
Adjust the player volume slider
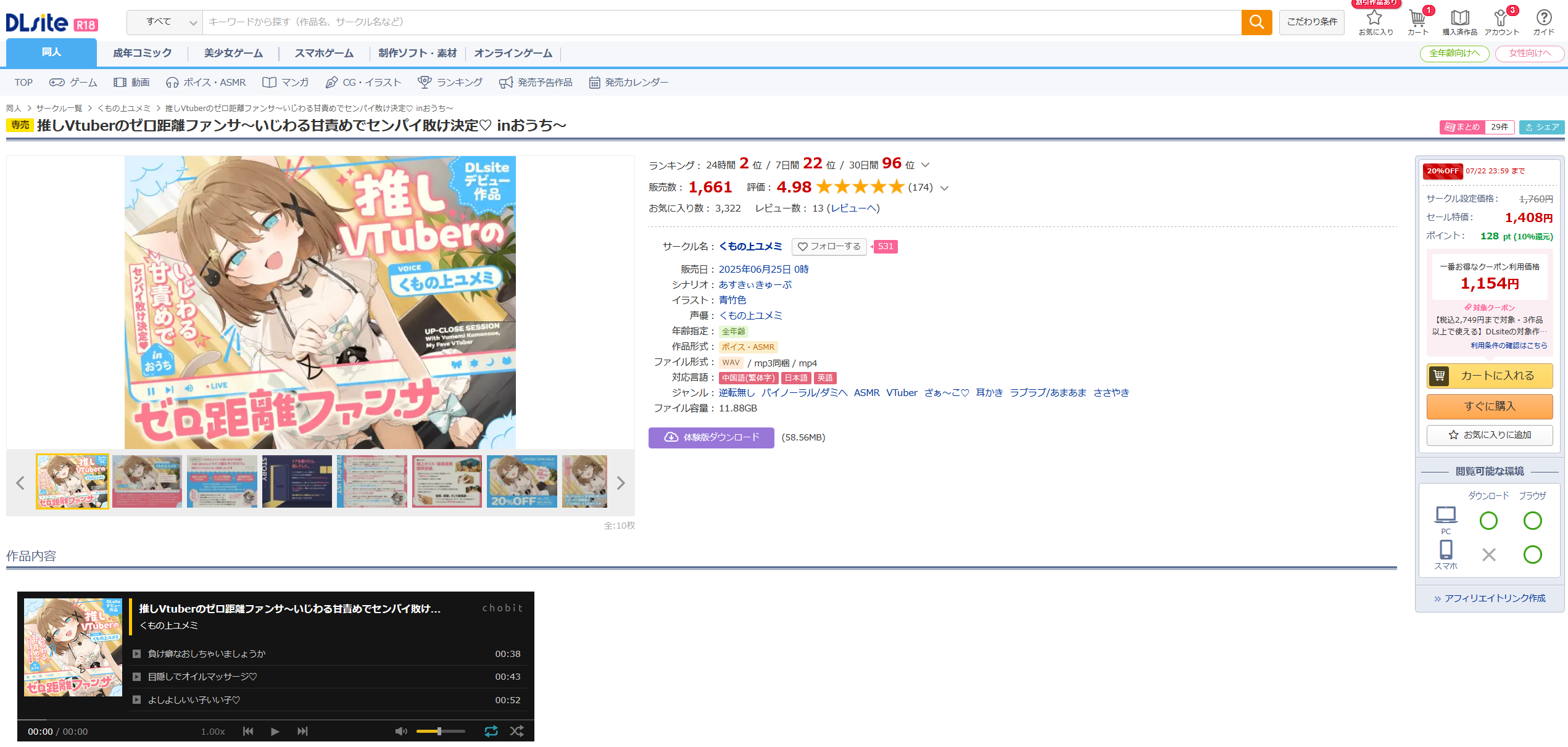pos(440,732)
